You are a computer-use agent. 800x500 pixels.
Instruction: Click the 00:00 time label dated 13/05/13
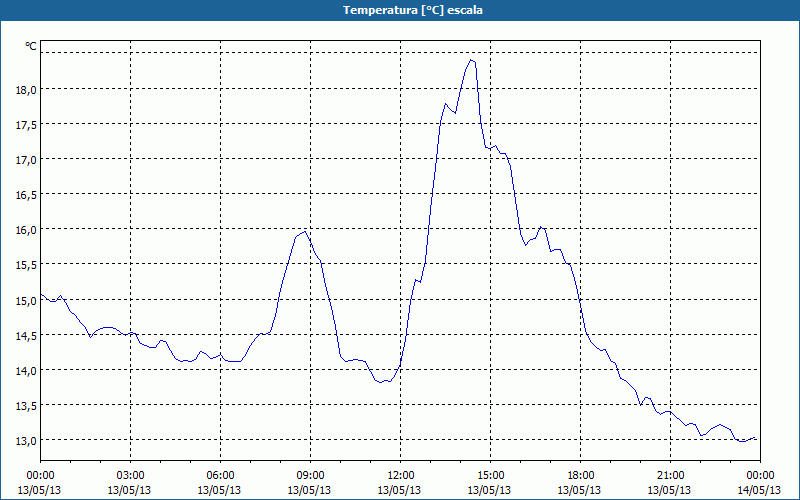[40, 476]
